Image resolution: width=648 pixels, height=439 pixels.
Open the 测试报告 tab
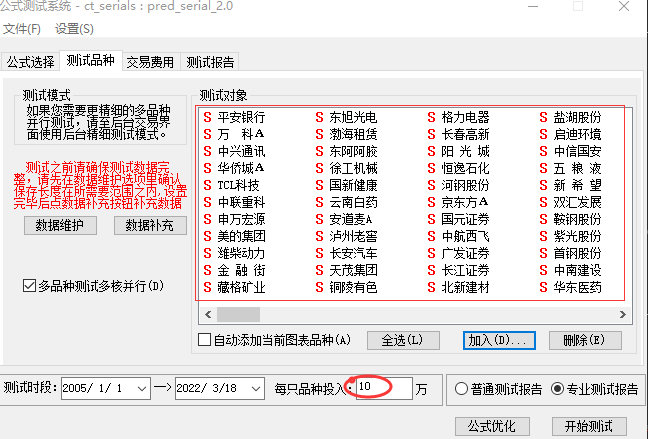(210, 62)
